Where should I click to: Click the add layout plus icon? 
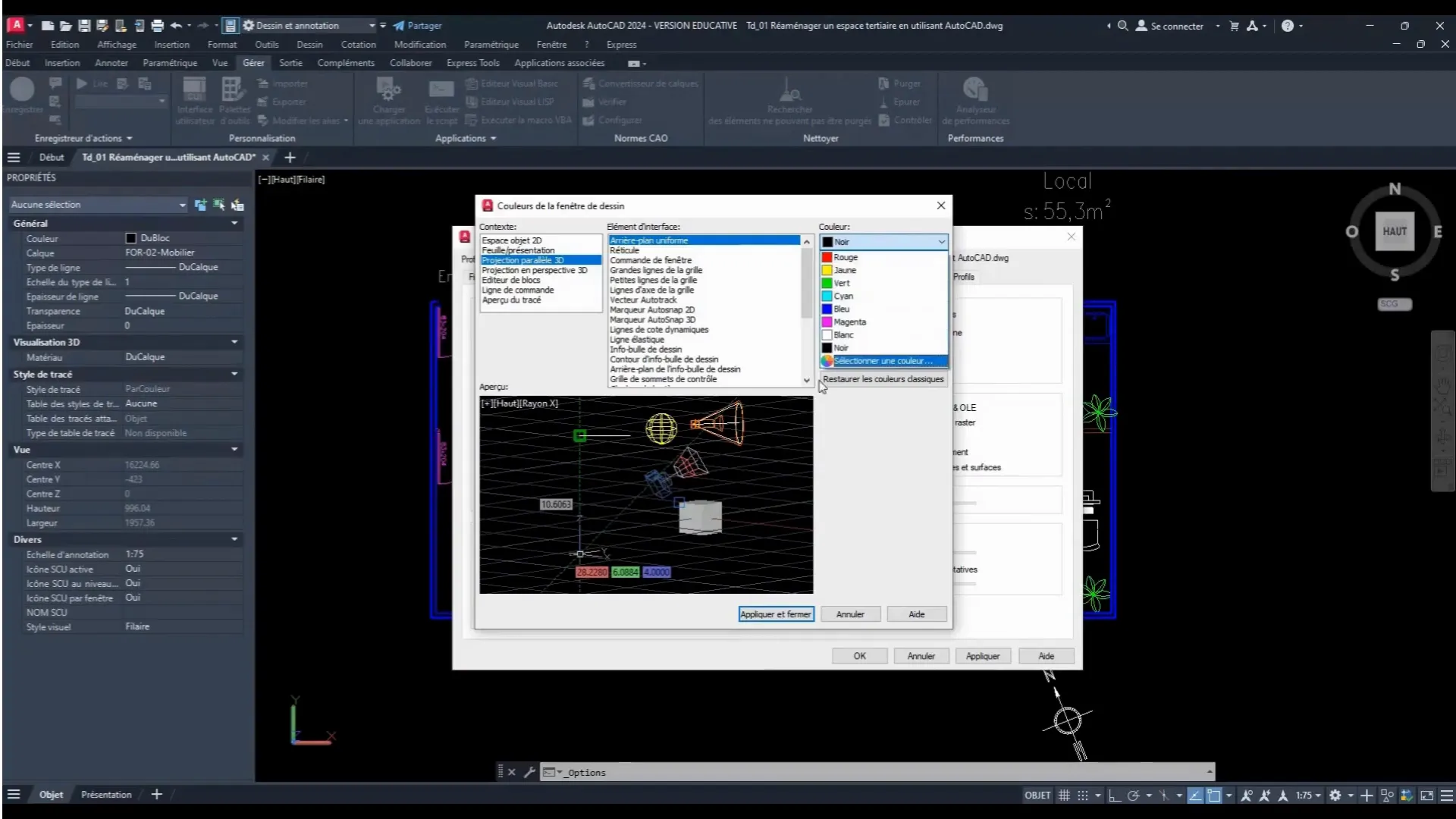coord(156,794)
